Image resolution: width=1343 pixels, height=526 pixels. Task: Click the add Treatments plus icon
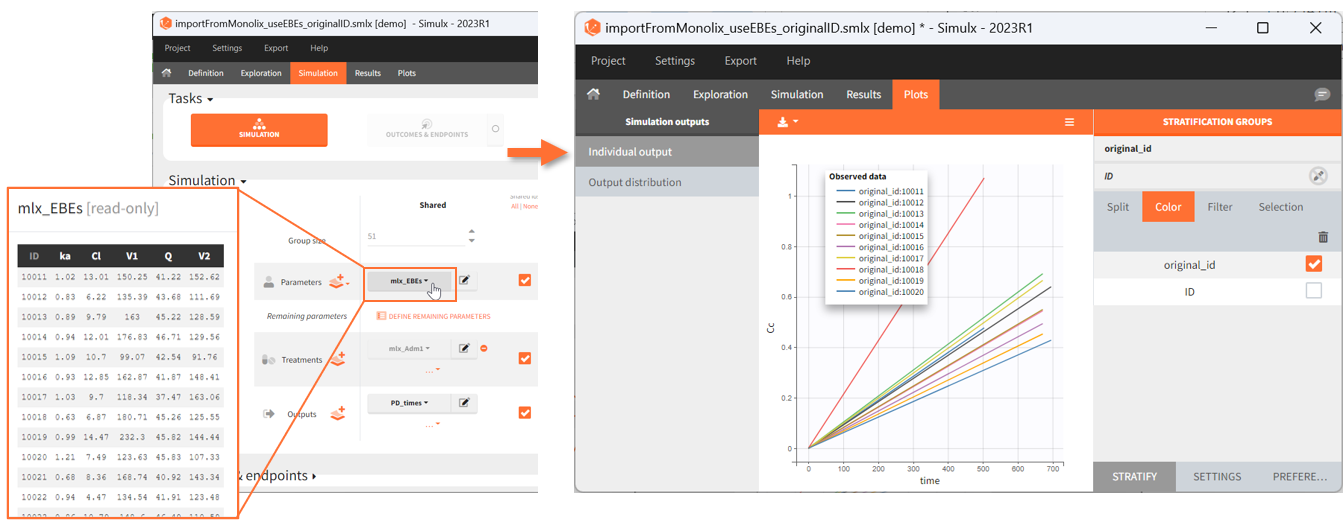[x=338, y=359]
